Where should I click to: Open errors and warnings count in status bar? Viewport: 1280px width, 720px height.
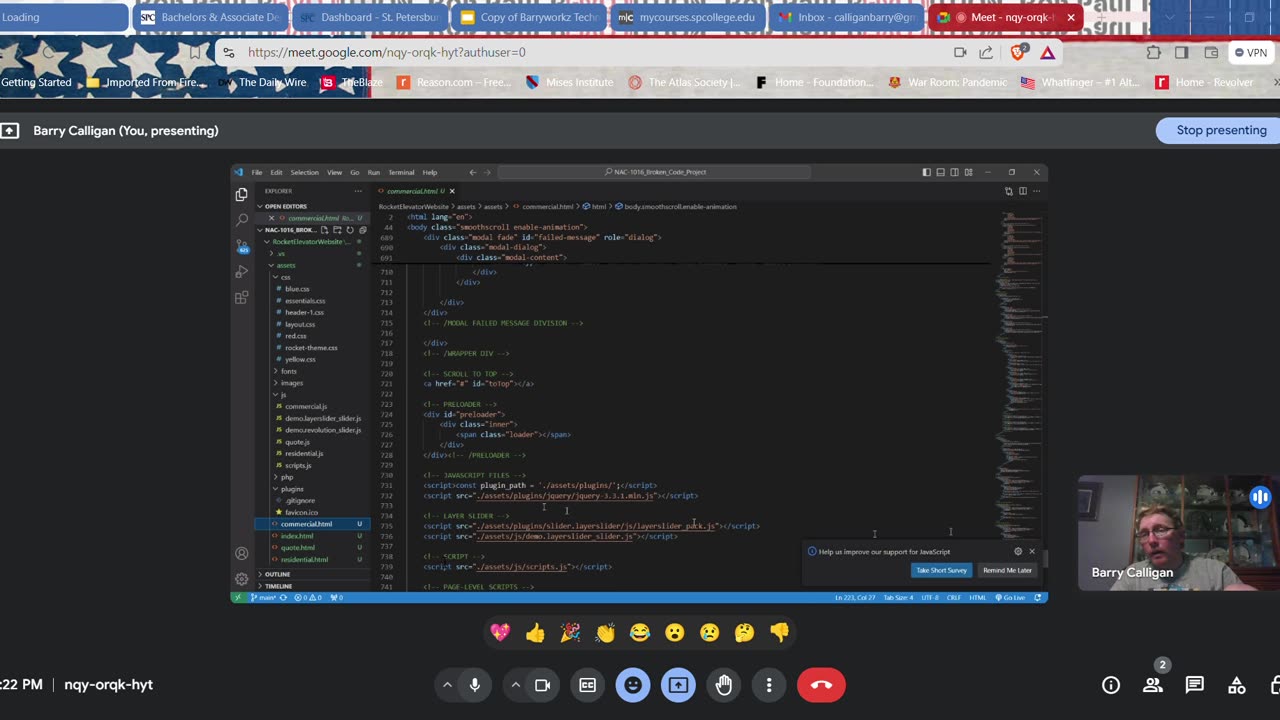[308, 597]
